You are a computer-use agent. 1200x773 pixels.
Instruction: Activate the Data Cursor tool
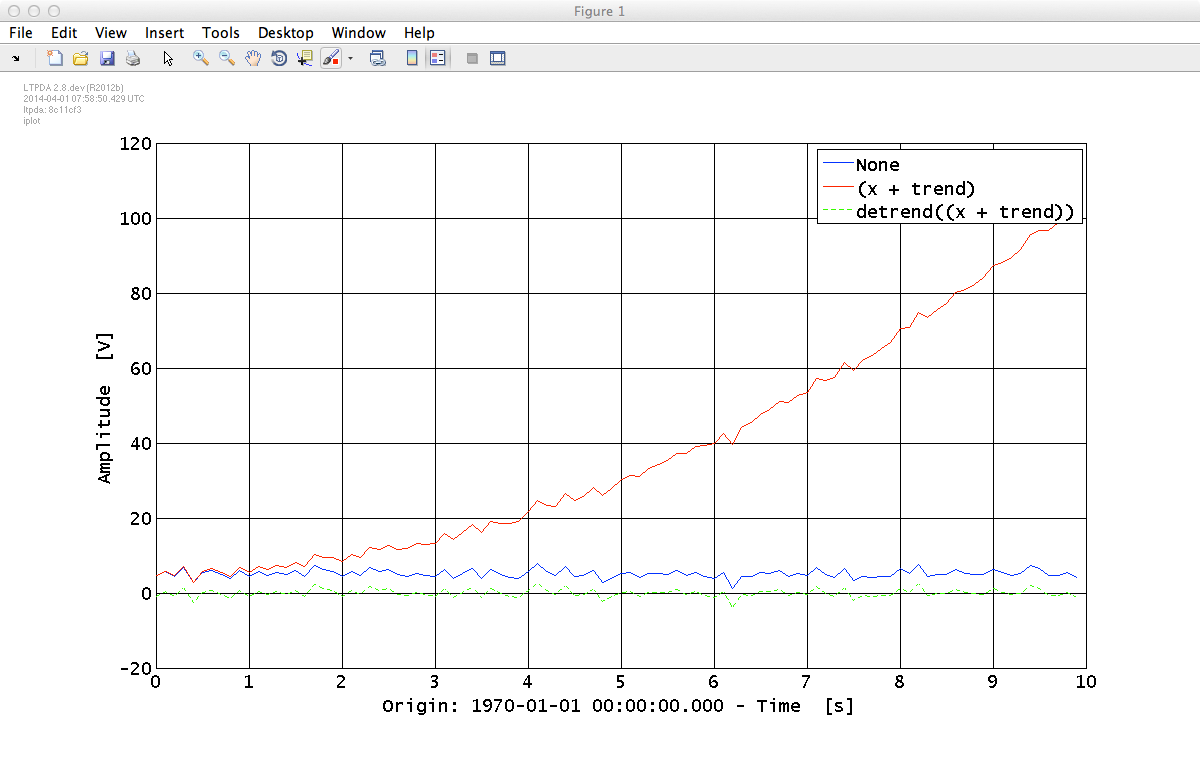(x=305, y=59)
